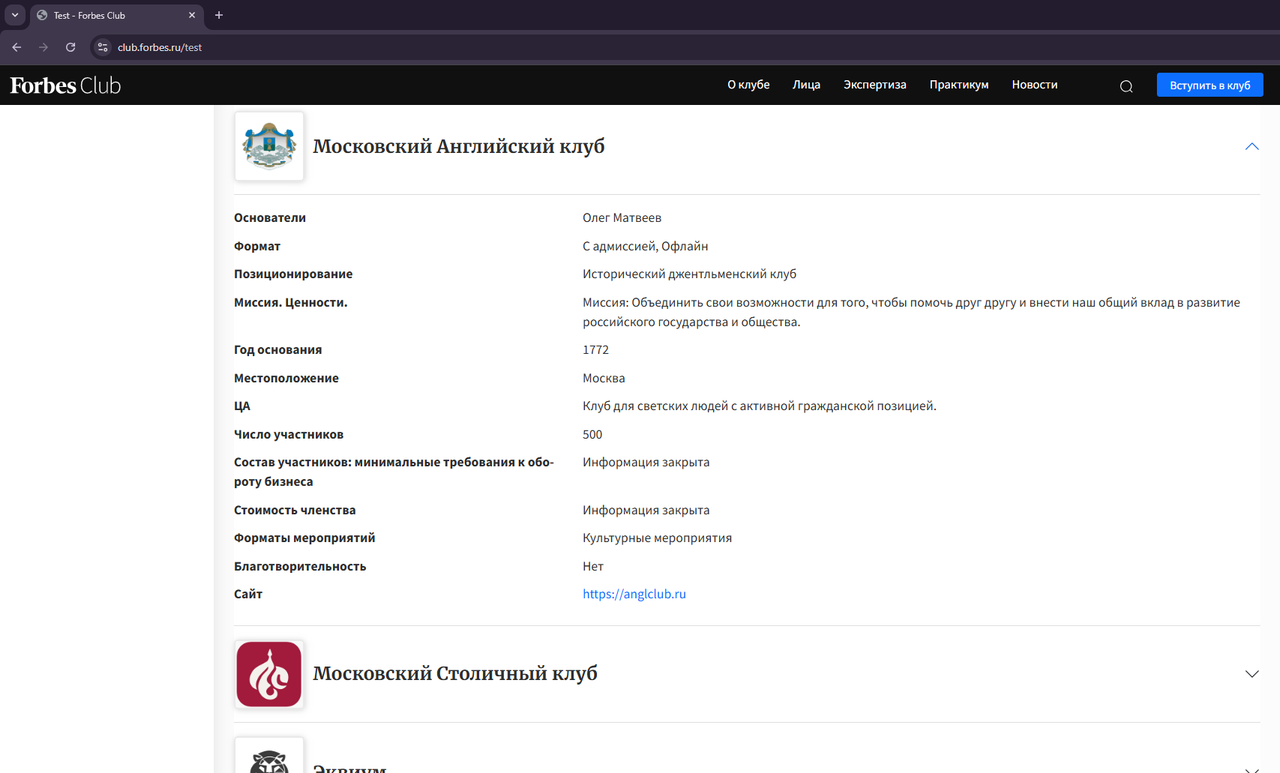Open the site info icon in address bar
Screen dimensions: 1280x773
102,47
